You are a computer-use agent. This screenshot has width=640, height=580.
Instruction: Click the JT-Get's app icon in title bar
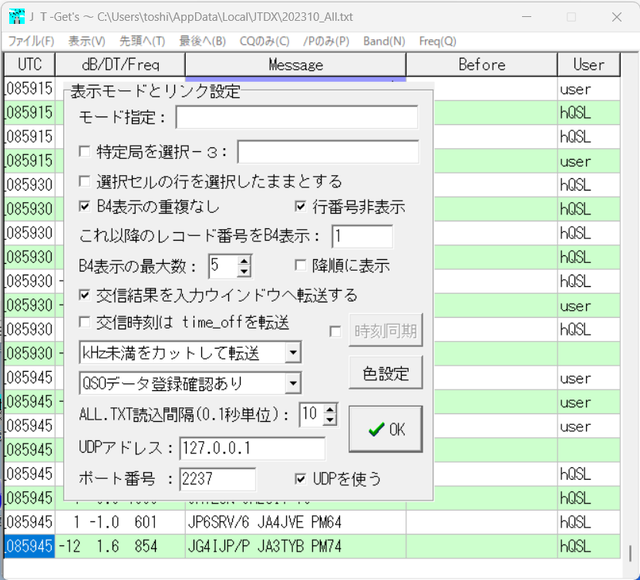click(16, 17)
